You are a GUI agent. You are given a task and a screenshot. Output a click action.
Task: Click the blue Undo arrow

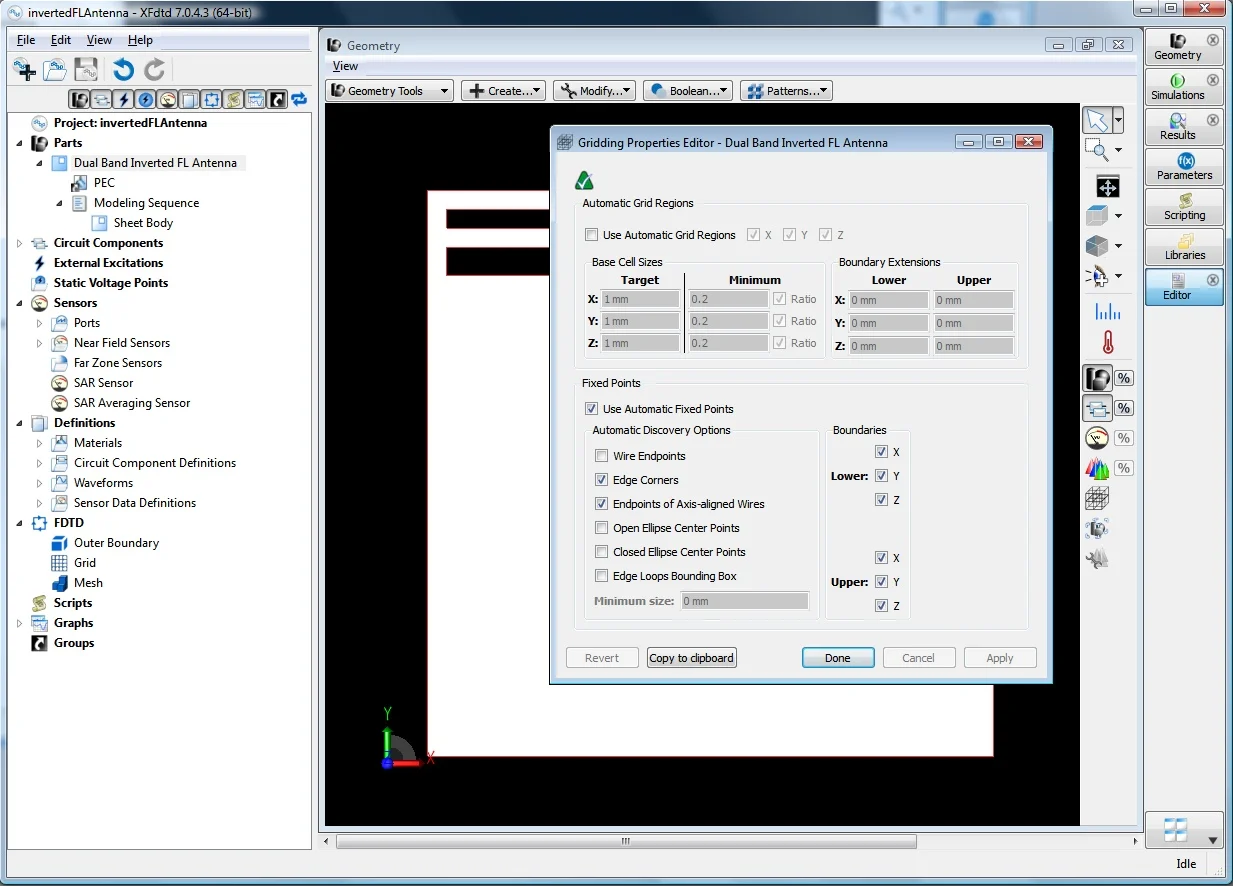coord(123,69)
